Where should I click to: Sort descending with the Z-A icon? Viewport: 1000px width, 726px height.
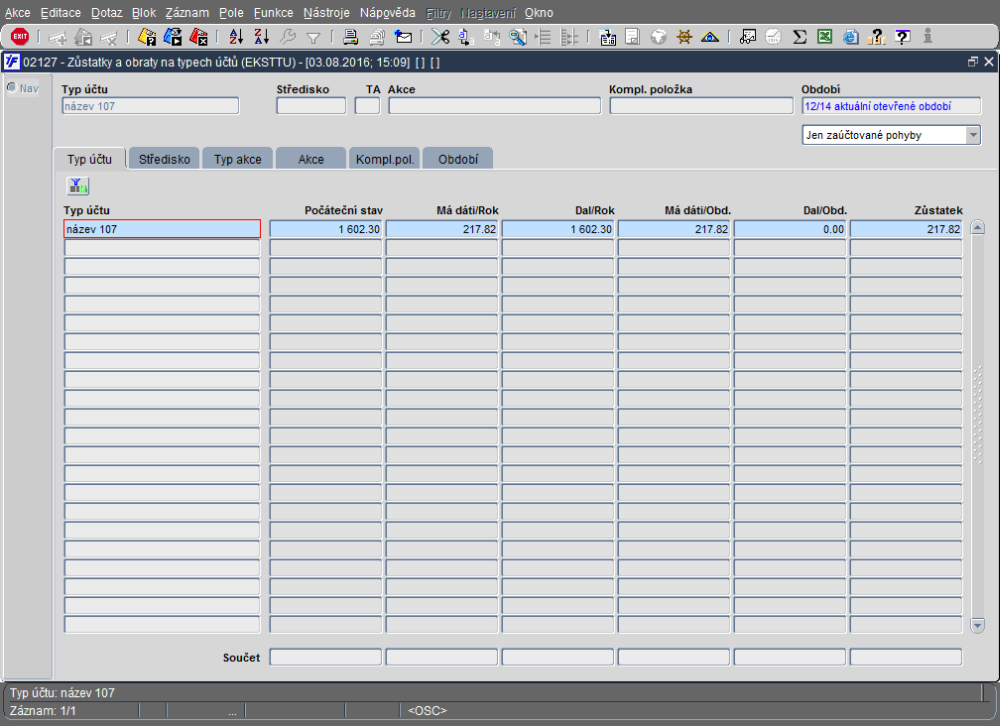coord(261,37)
